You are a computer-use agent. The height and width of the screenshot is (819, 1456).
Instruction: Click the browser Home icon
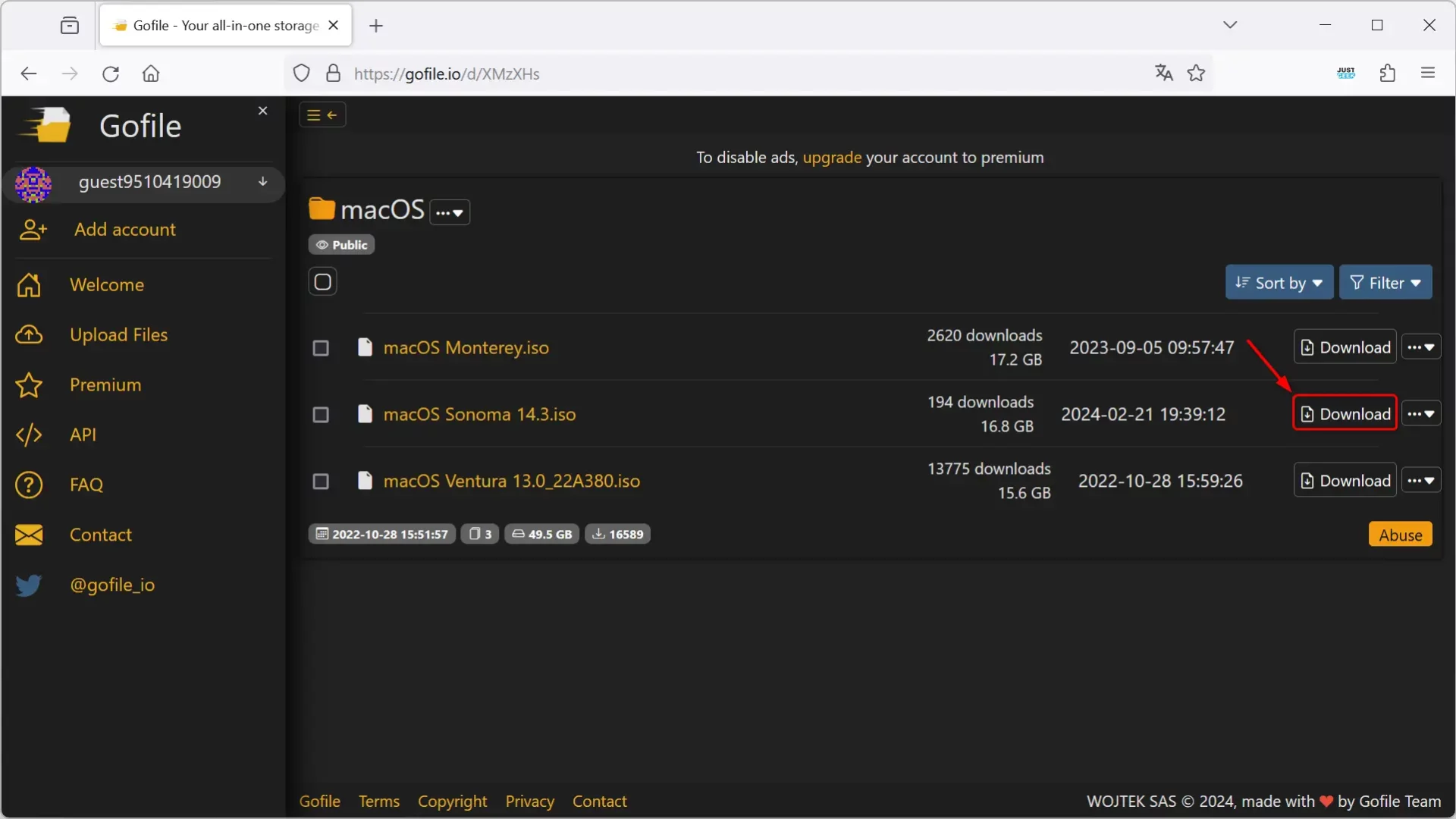tap(151, 74)
